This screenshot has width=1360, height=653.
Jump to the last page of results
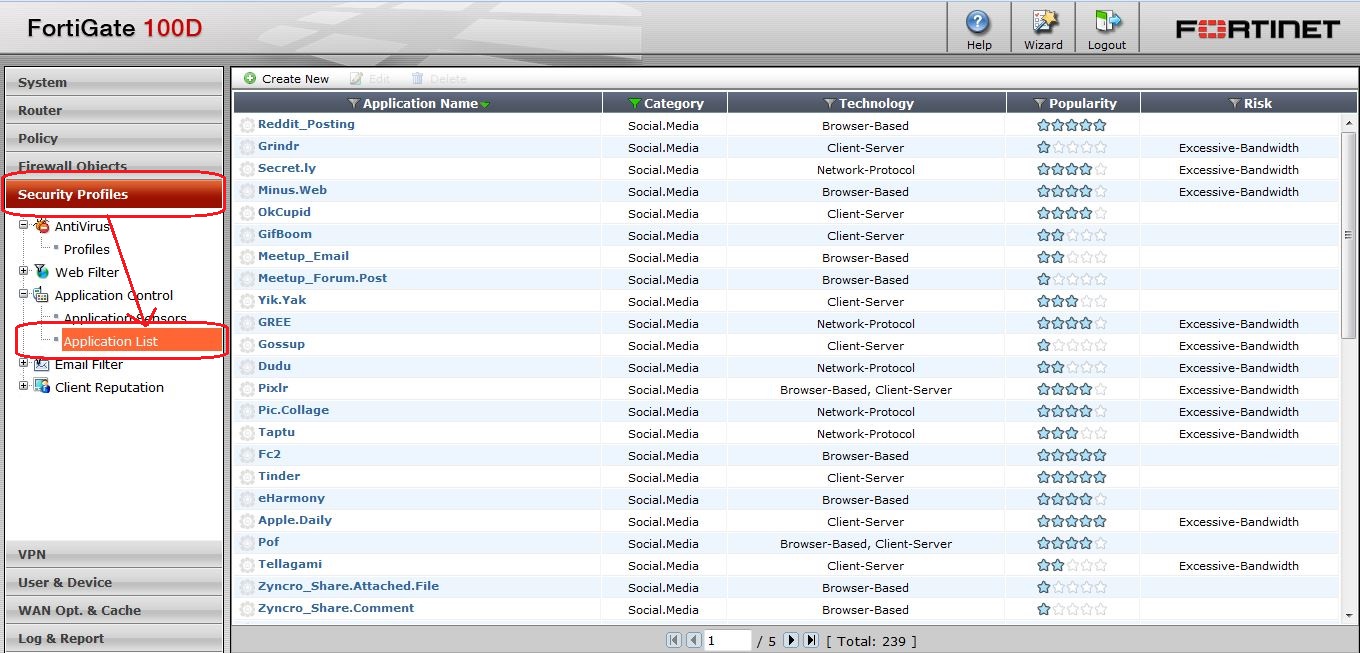[x=811, y=640]
